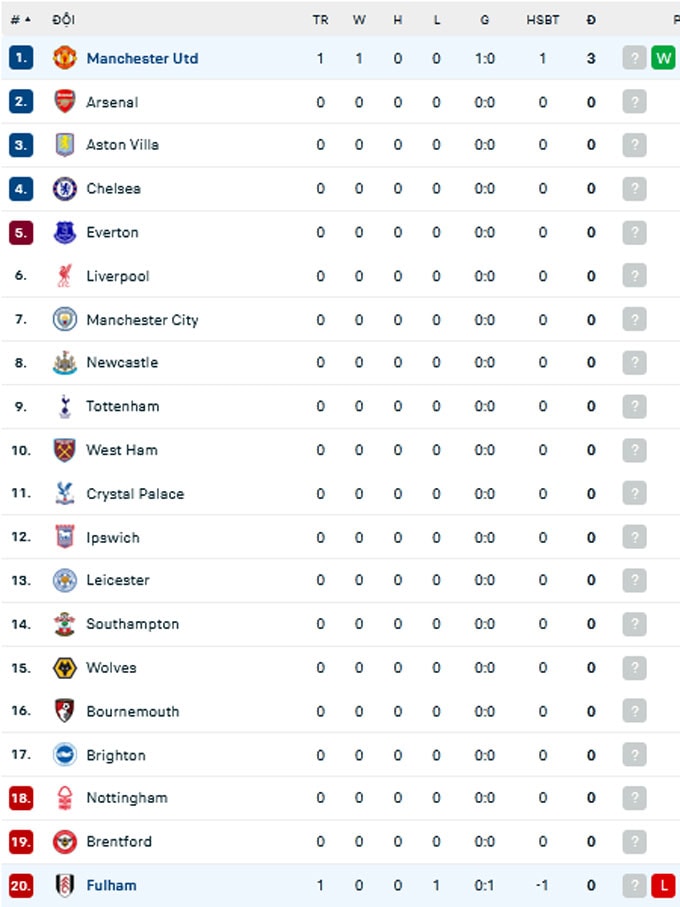The height and width of the screenshot is (907, 680).
Task: Click the TR matches played header
Action: 320,20
